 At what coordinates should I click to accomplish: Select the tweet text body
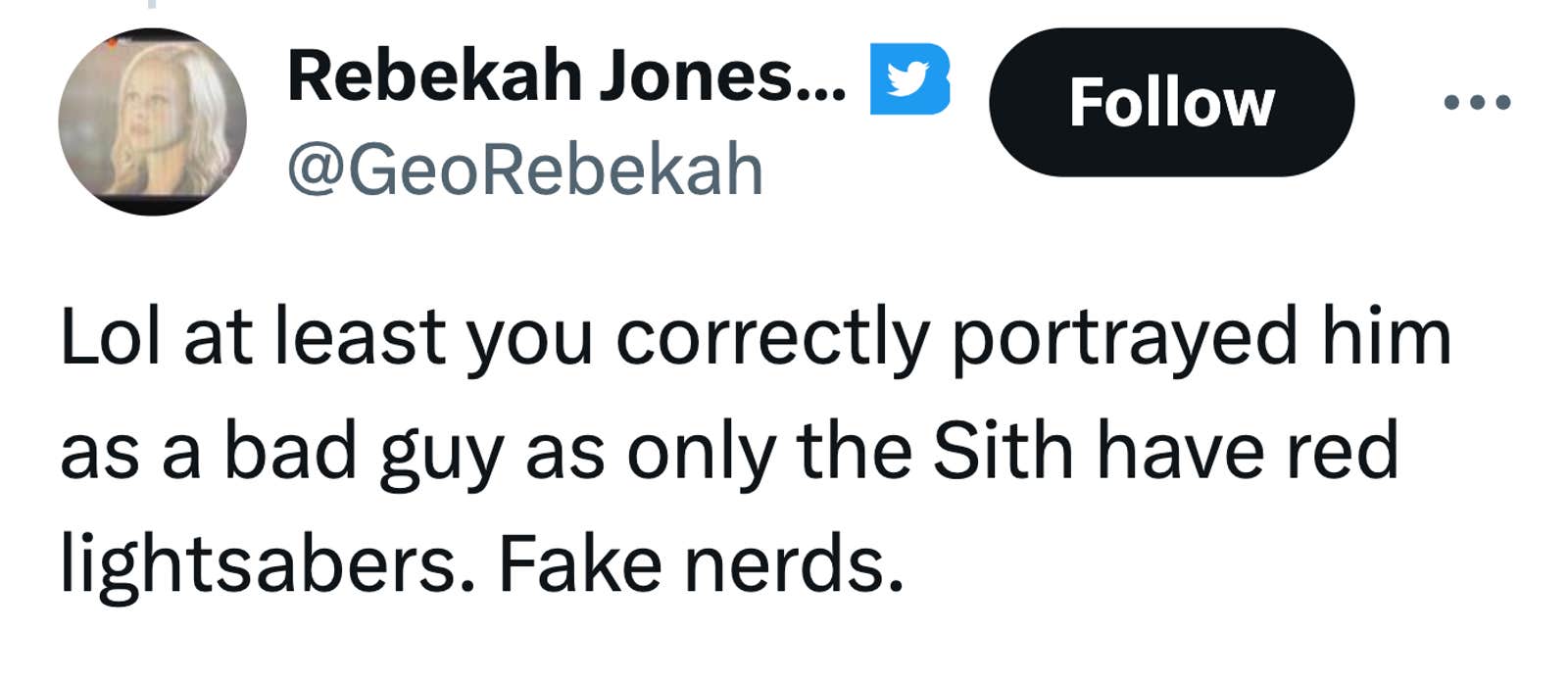pyautogui.click(x=755, y=451)
